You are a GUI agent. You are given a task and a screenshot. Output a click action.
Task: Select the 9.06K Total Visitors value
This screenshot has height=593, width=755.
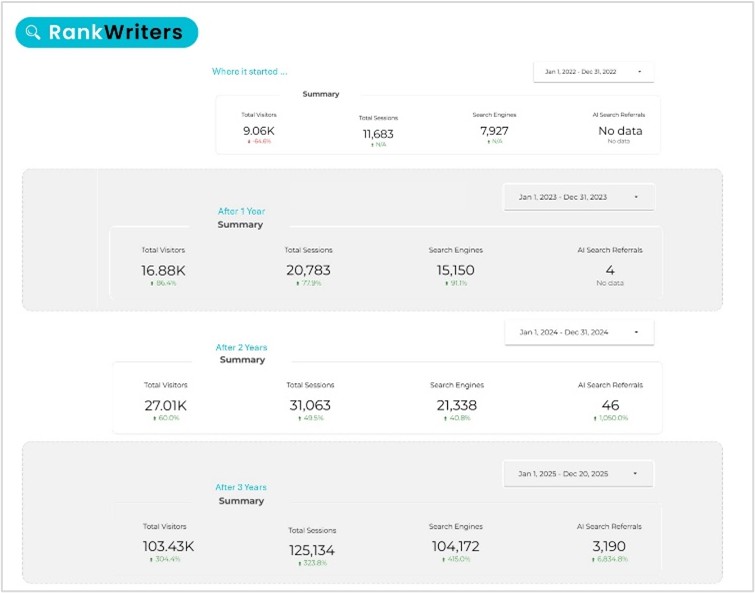pos(258,130)
